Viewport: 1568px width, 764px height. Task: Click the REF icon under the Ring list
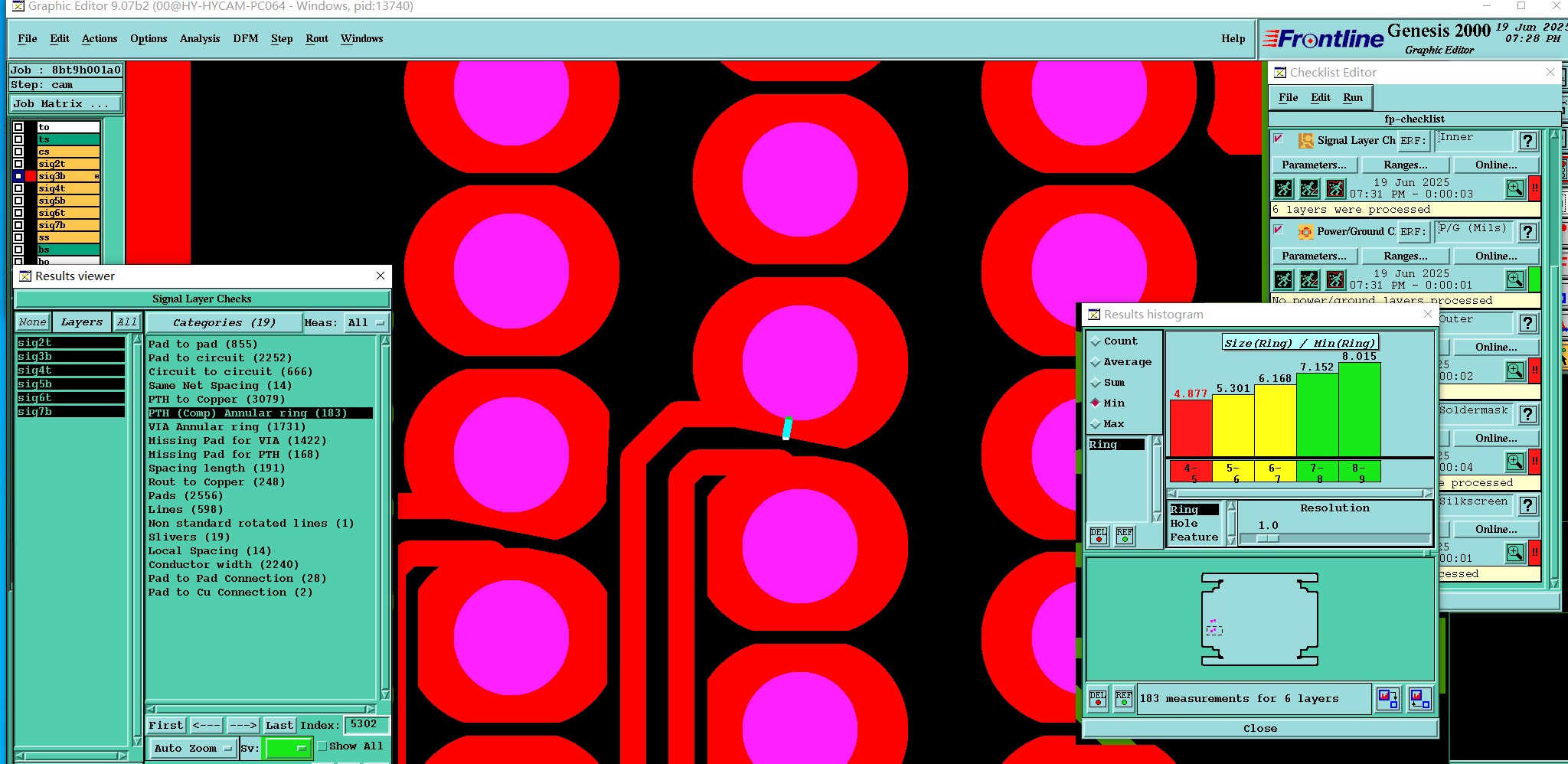(1125, 535)
